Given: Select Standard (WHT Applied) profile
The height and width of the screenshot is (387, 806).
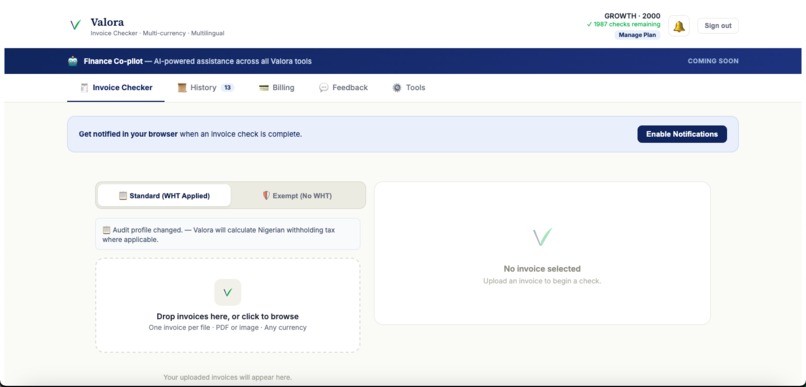Looking at the screenshot, I should click(x=164, y=196).
